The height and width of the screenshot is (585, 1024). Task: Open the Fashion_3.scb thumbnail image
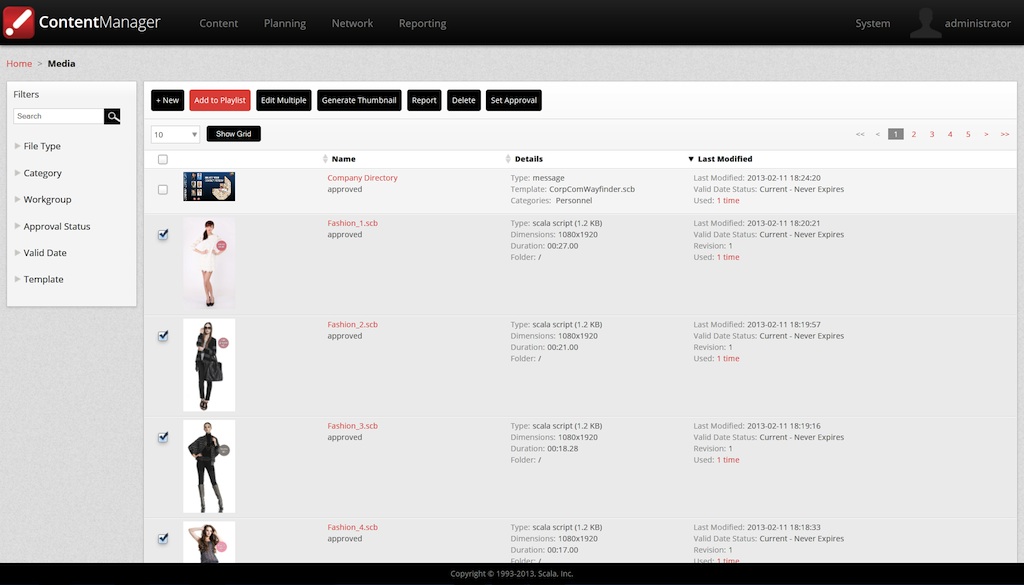209,466
